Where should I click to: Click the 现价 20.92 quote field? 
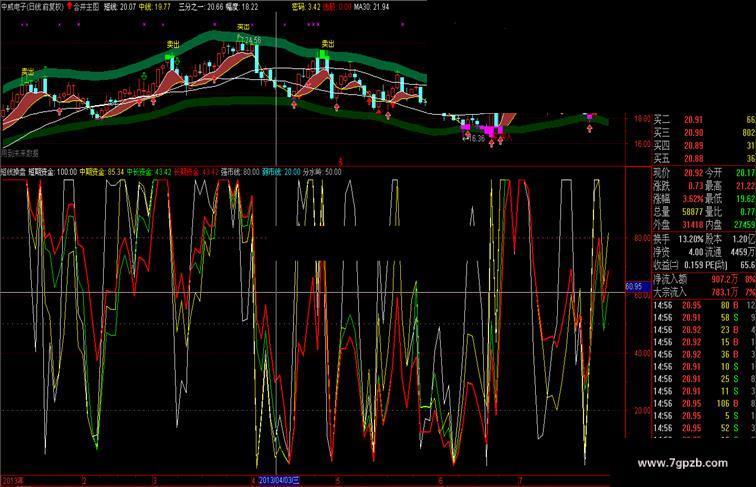(678, 173)
